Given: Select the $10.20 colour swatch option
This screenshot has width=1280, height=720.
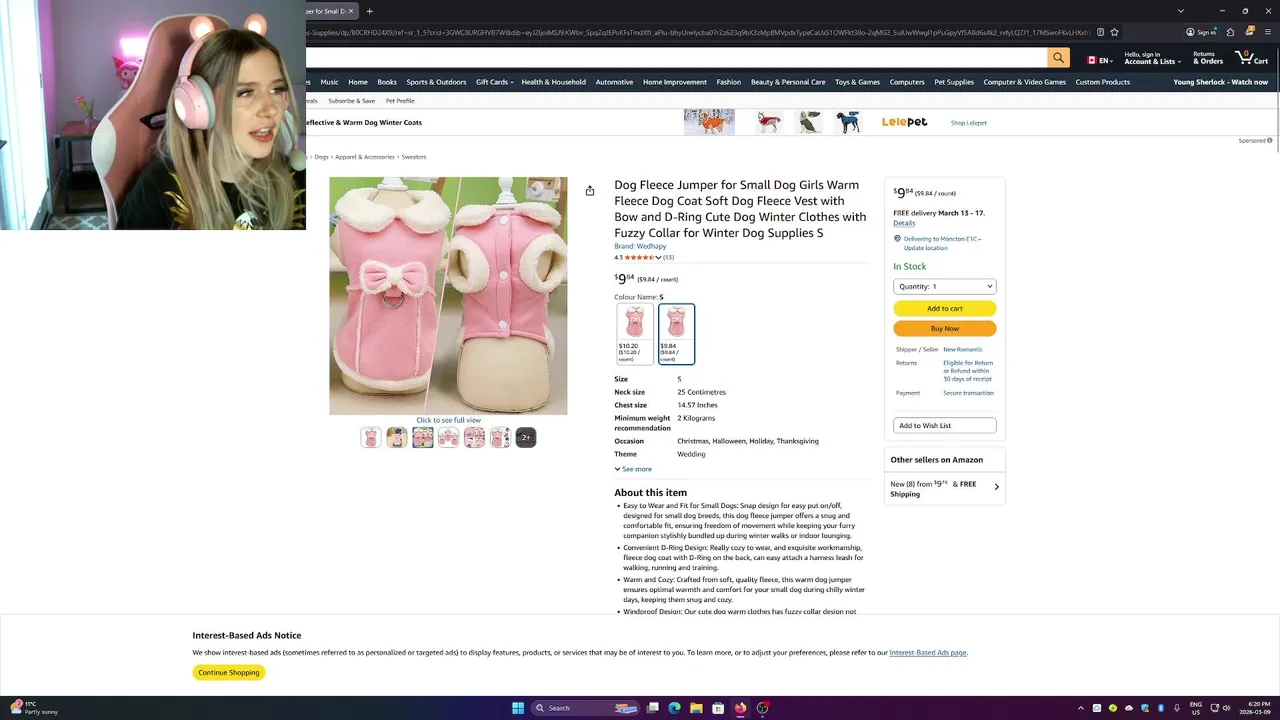Looking at the screenshot, I should pos(635,334).
